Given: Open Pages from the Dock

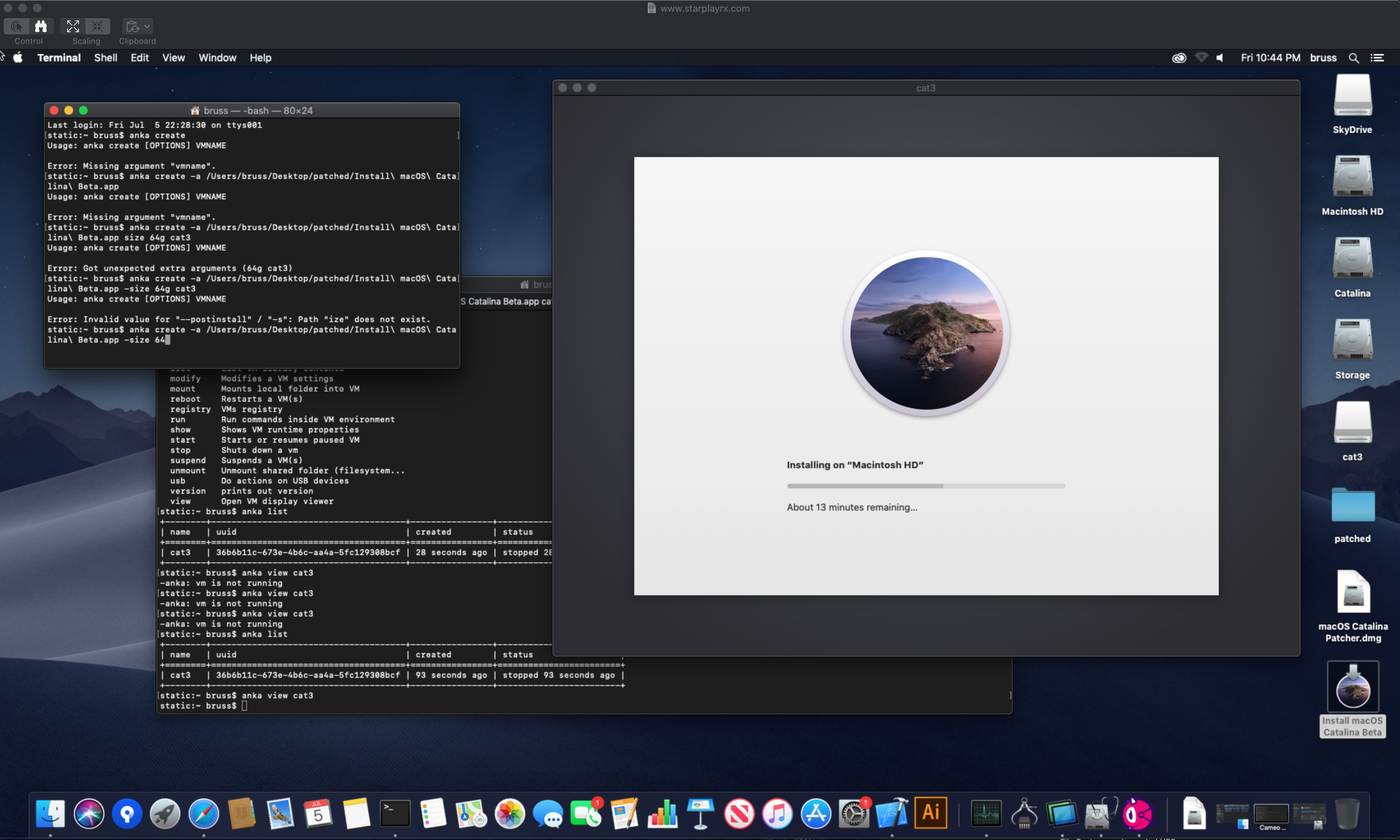Looking at the screenshot, I should click(624, 814).
